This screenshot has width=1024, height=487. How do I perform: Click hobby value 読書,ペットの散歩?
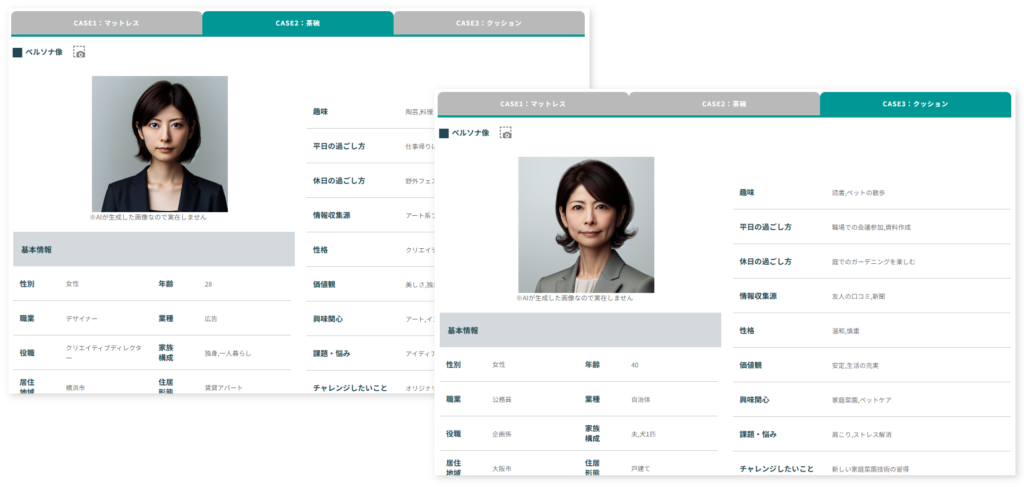[x=858, y=192]
